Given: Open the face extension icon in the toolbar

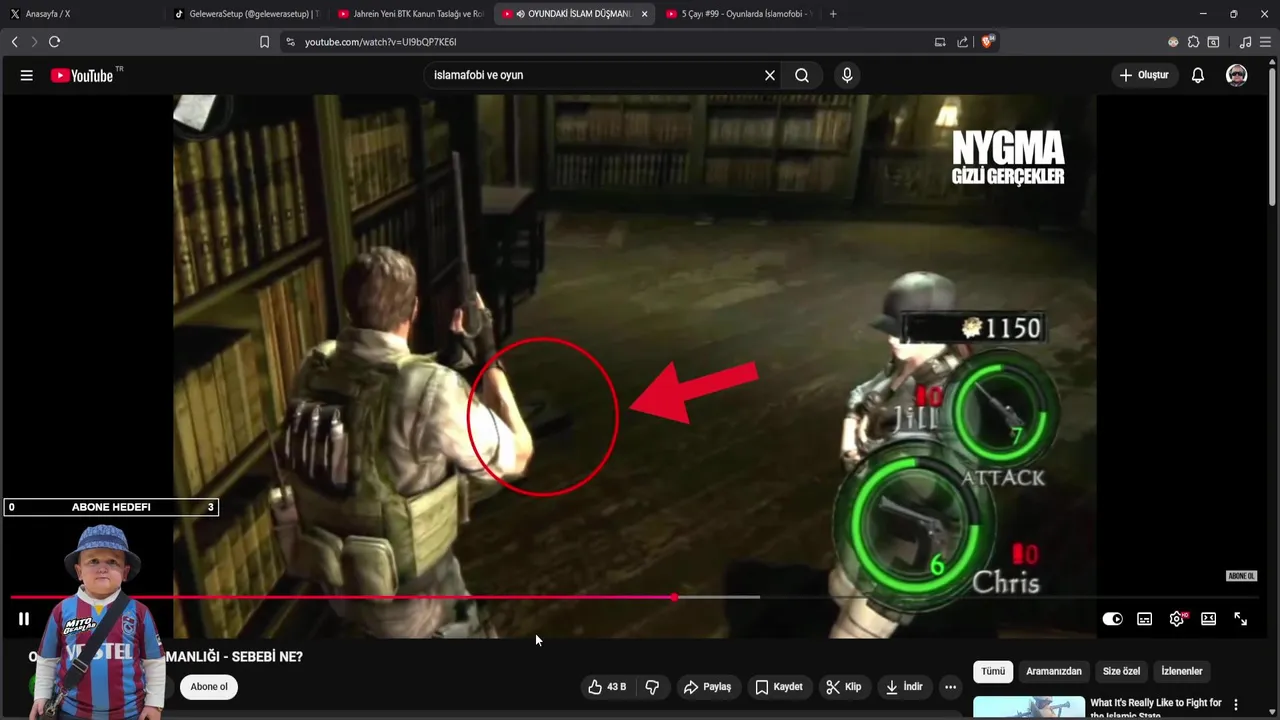Looking at the screenshot, I should 1173,42.
